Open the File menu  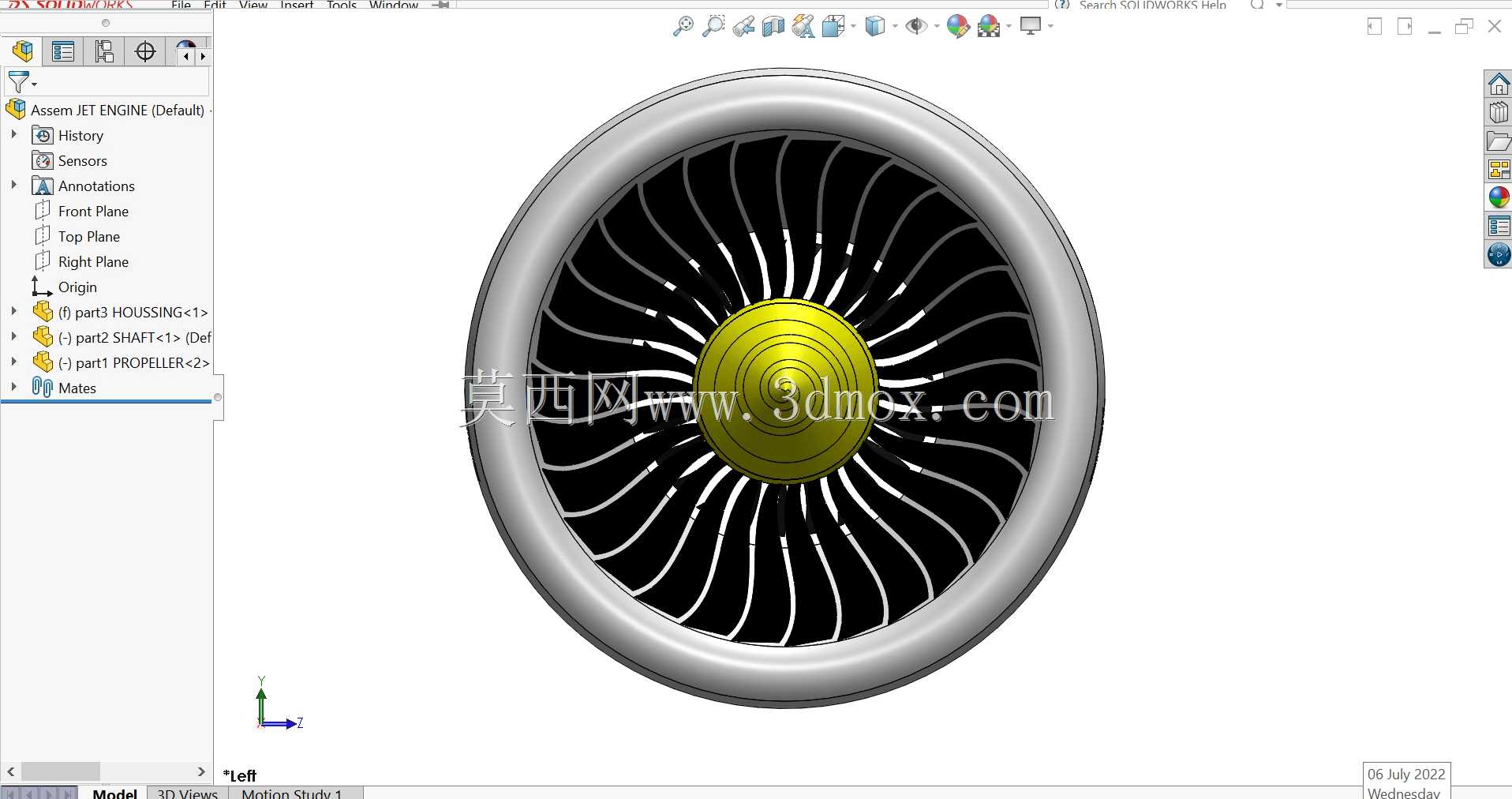click(181, 5)
